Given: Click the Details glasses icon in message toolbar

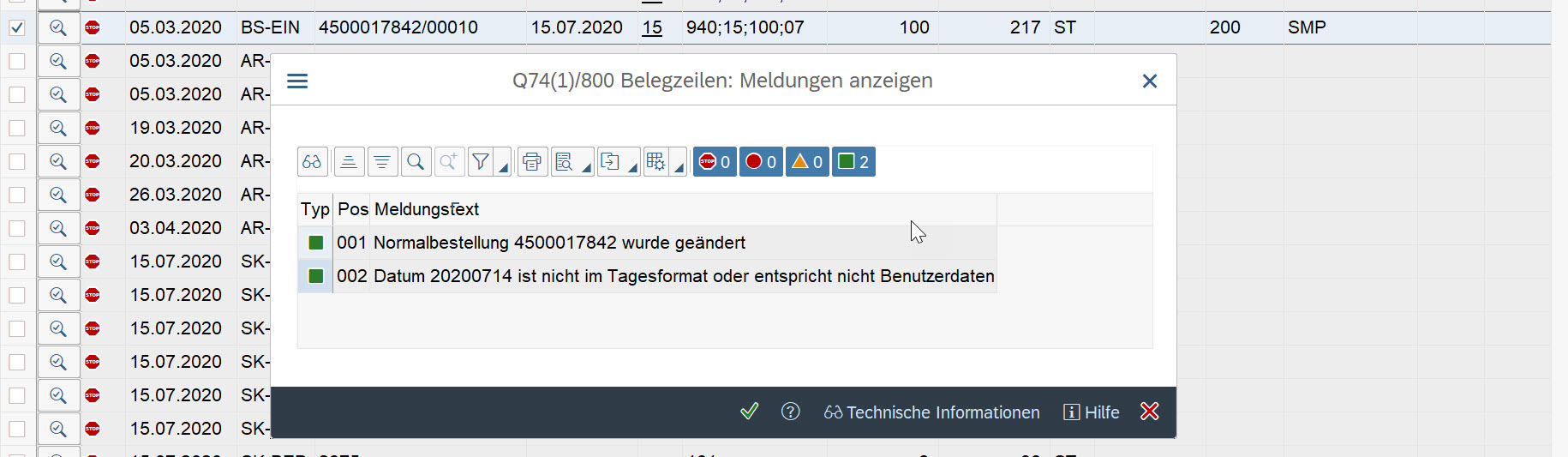Looking at the screenshot, I should [312, 162].
